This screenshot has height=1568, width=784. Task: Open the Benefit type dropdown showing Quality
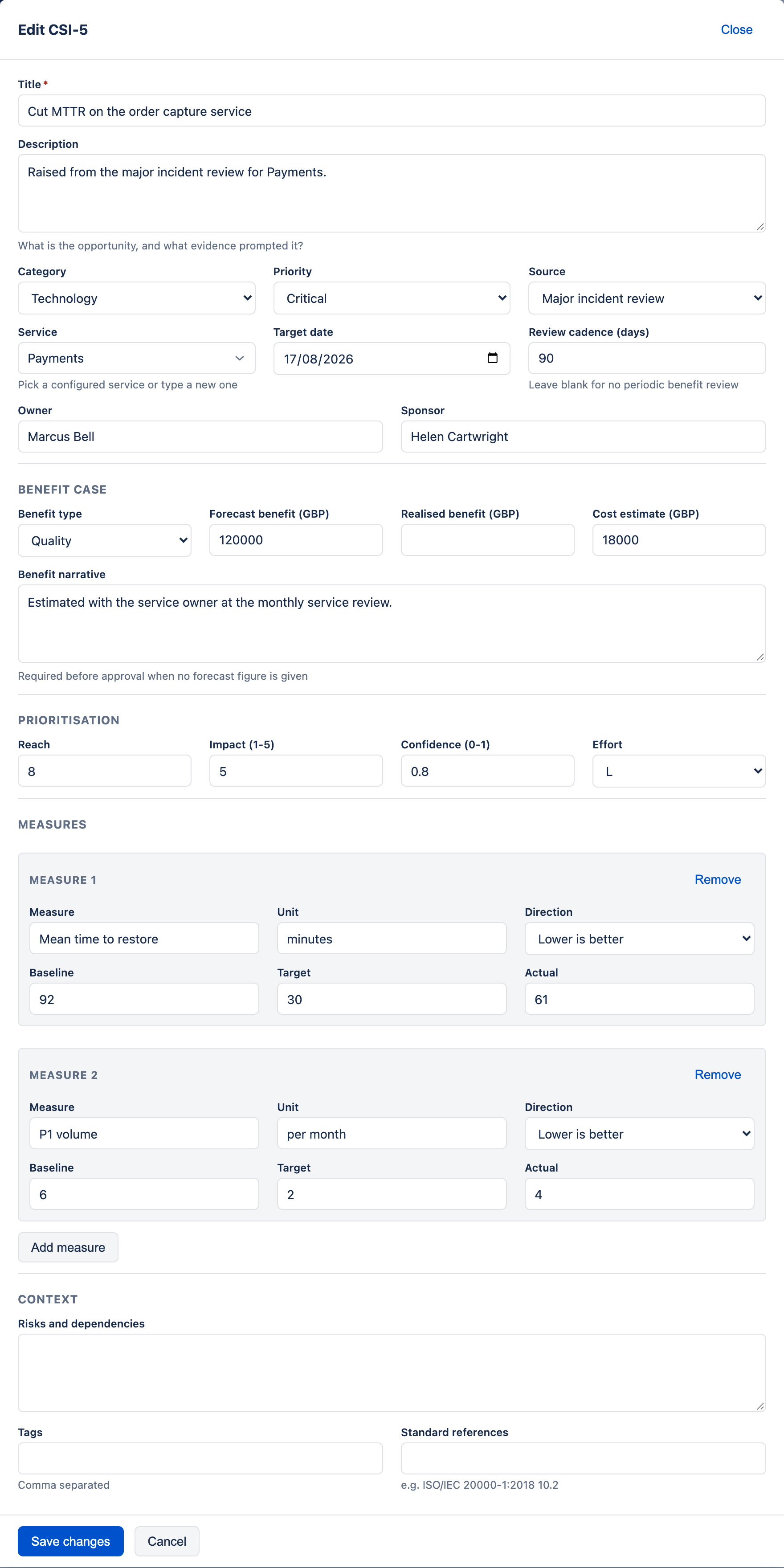[x=105, y=540]
